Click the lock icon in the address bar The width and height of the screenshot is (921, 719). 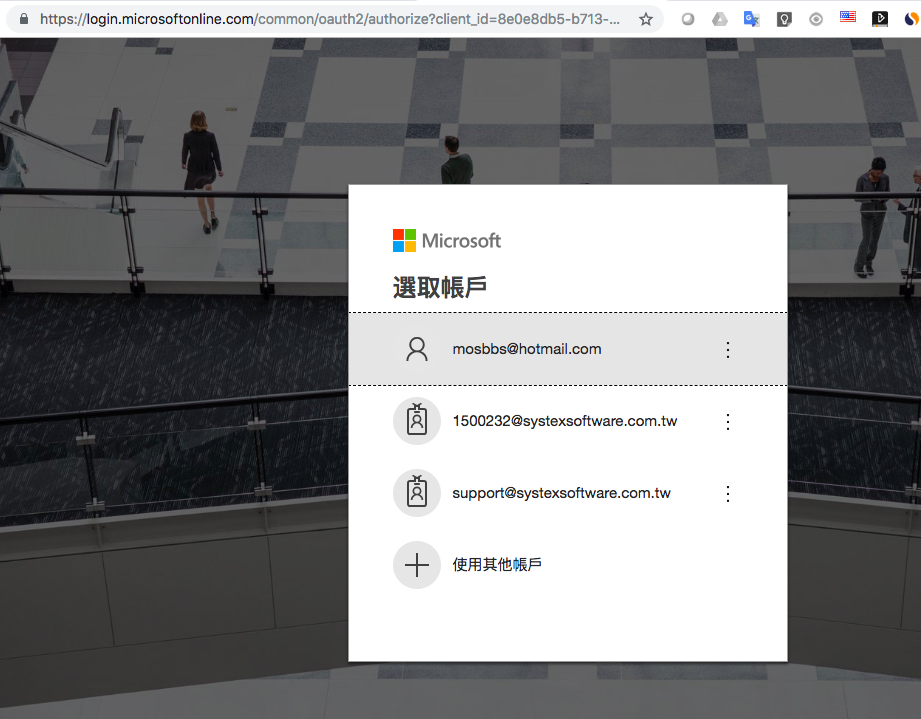[x=24, y=19]
